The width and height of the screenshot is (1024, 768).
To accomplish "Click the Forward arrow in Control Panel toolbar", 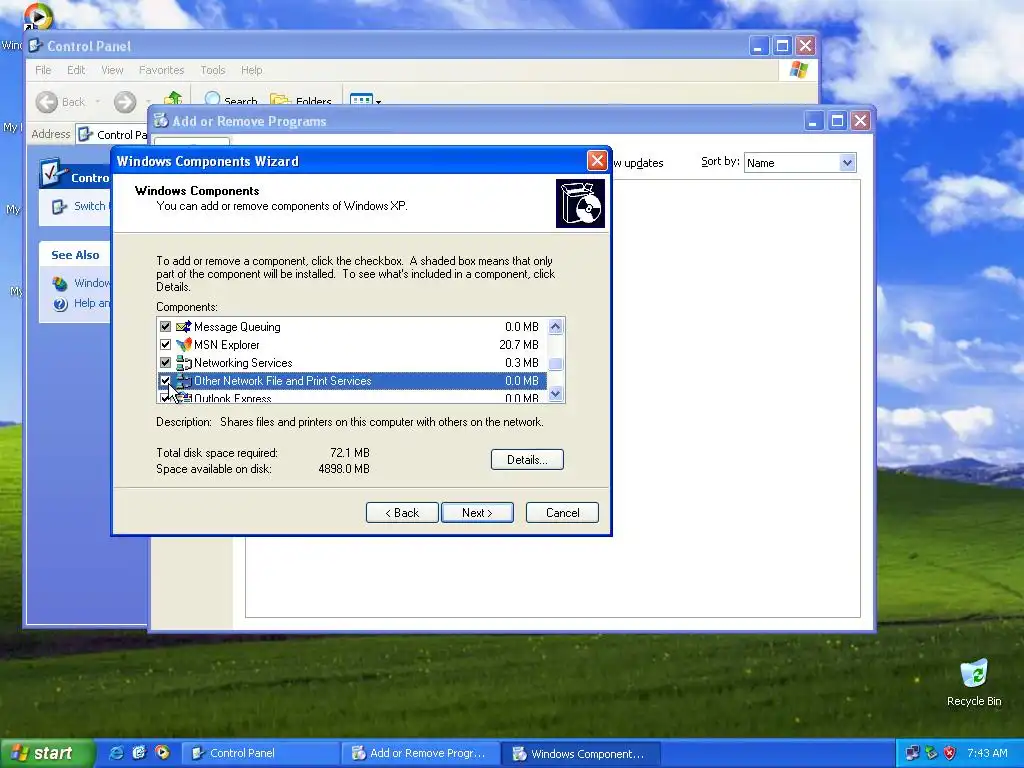I will pyautogui.click(x=125, y=102).
